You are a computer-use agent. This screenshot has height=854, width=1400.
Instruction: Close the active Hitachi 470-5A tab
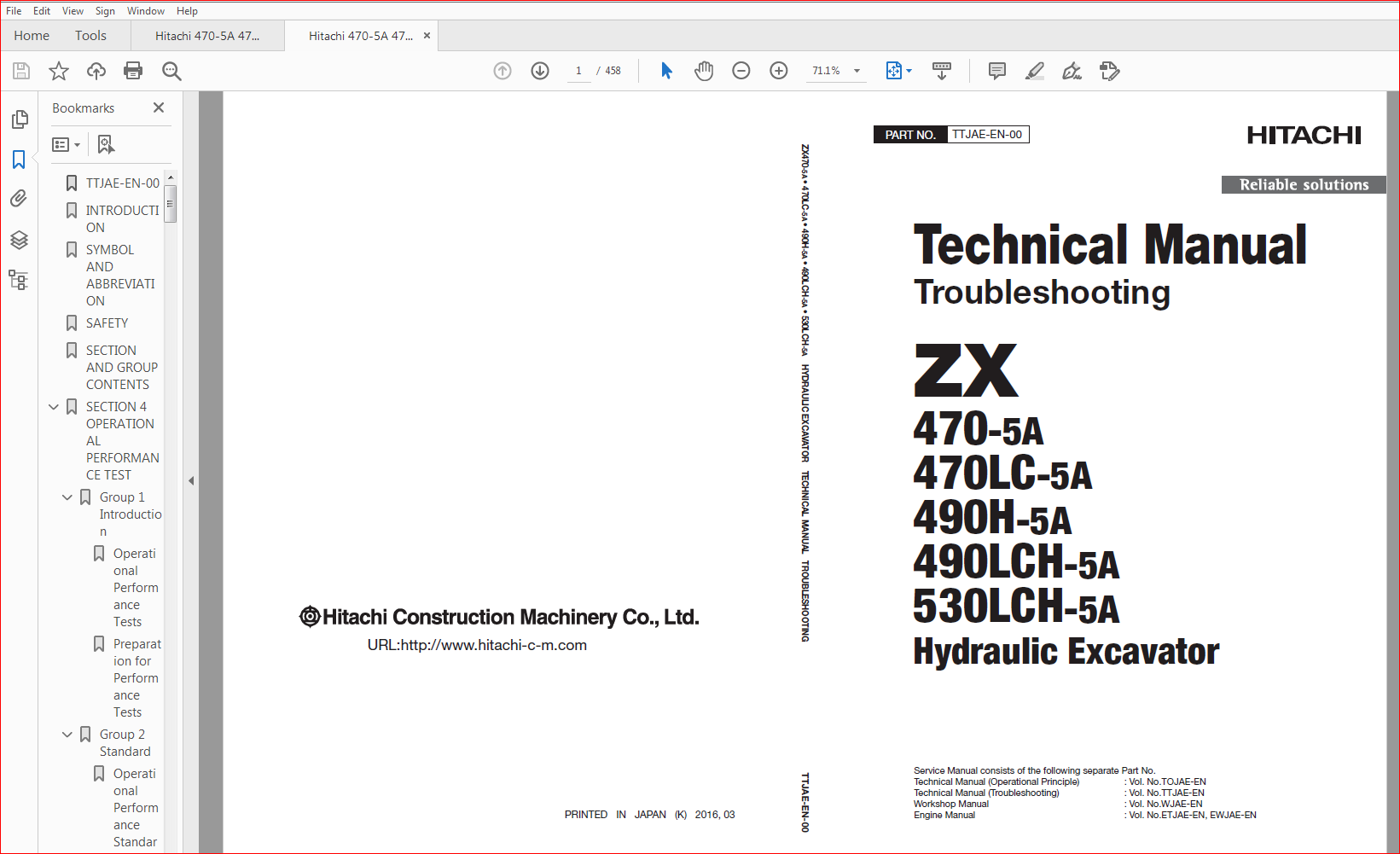tap(427, 36)
